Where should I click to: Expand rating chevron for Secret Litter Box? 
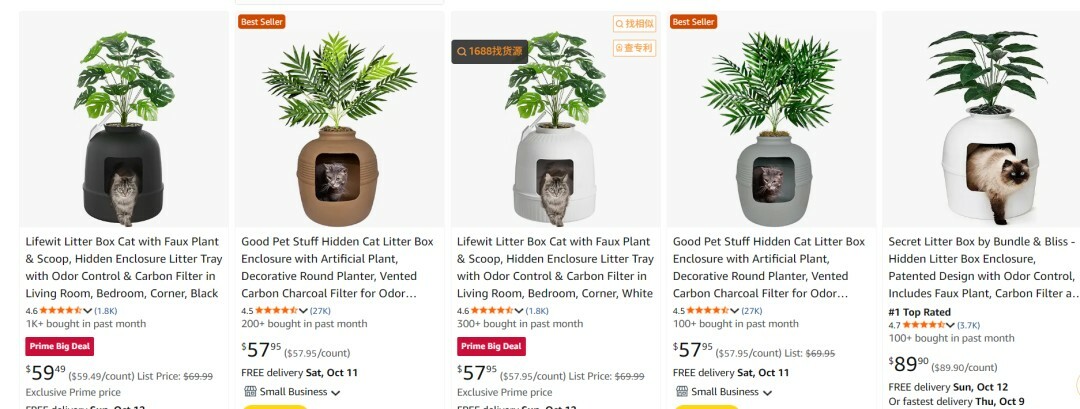pos(951,325)
